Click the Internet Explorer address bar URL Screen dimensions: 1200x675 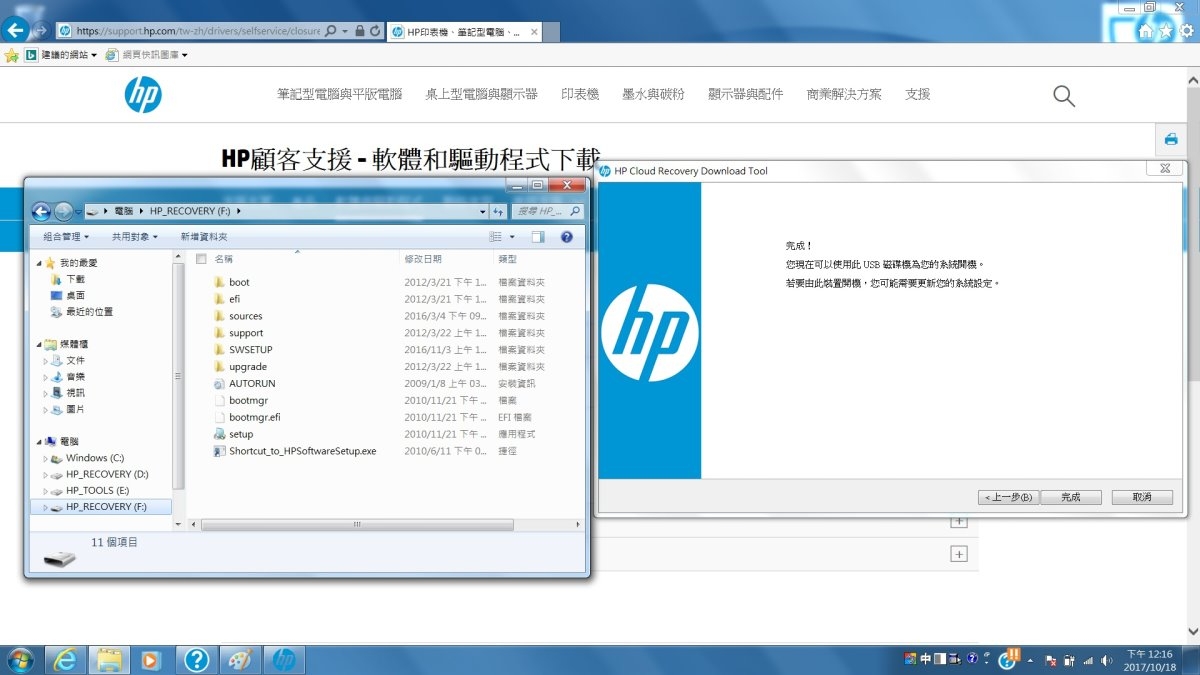tap(198, 31)
